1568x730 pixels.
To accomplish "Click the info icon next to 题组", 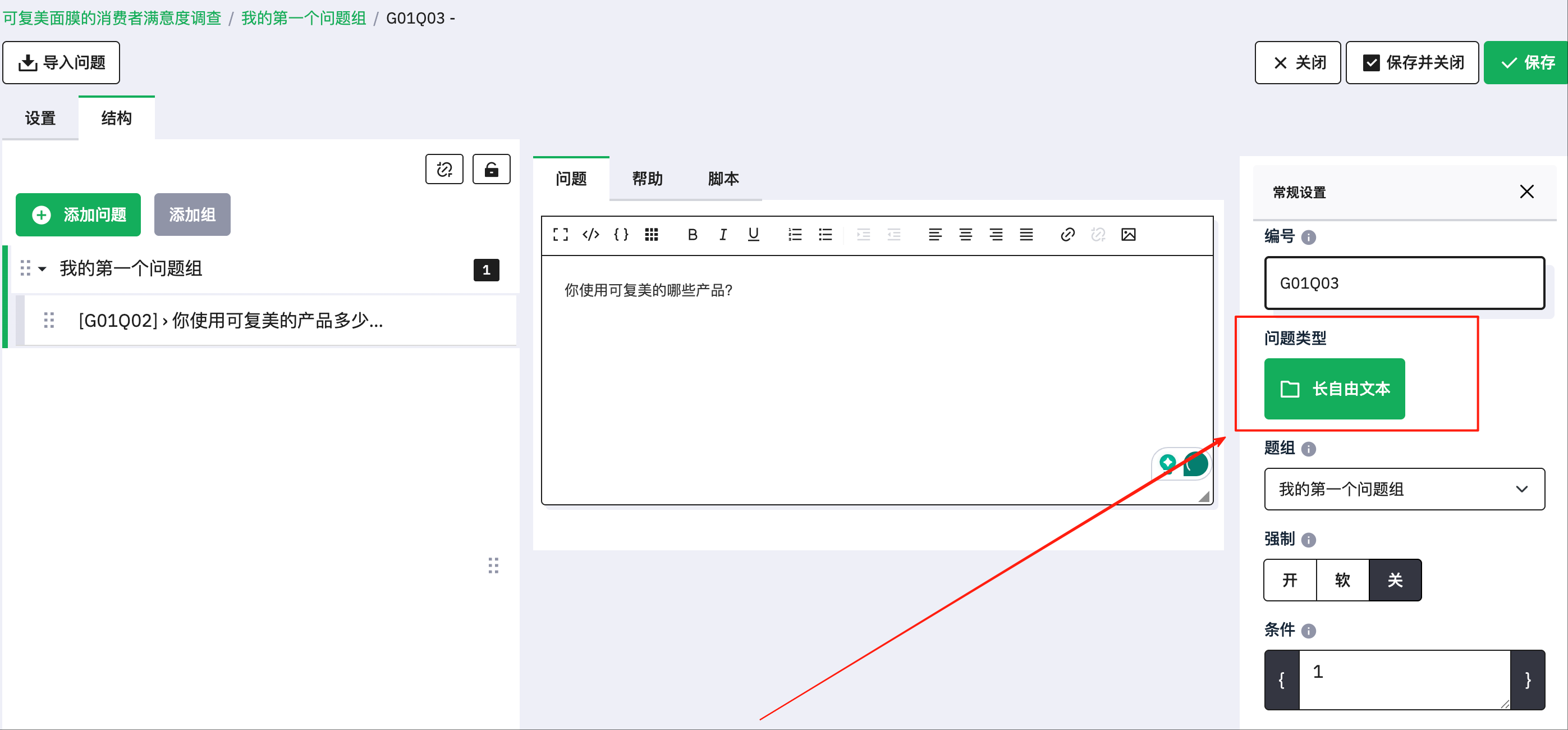I will 1309,449.
